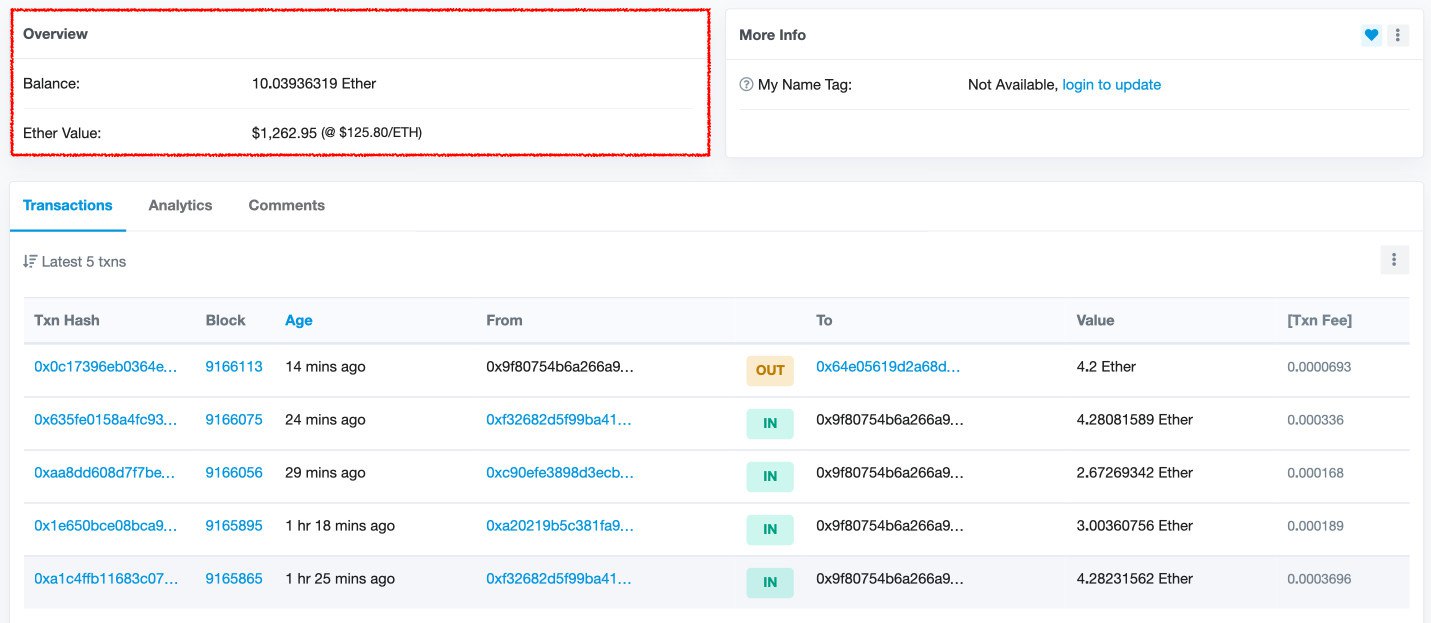This screenshot has width=1431, height=623.
Task: Open block 9166113
Action: point(234,367)
